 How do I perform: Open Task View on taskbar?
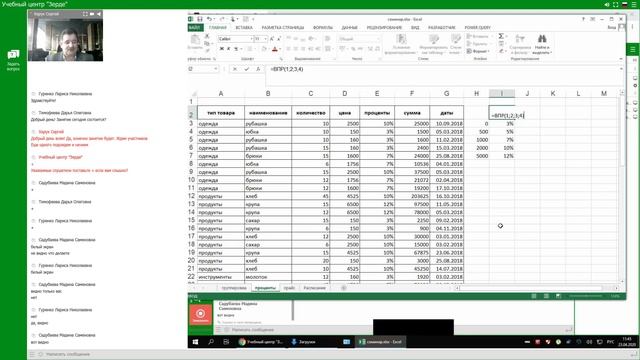click(226, 342)
